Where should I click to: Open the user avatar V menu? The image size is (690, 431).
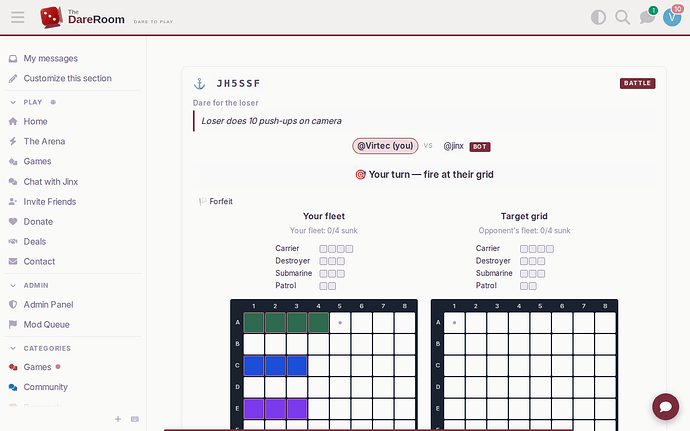coord(672,17)
